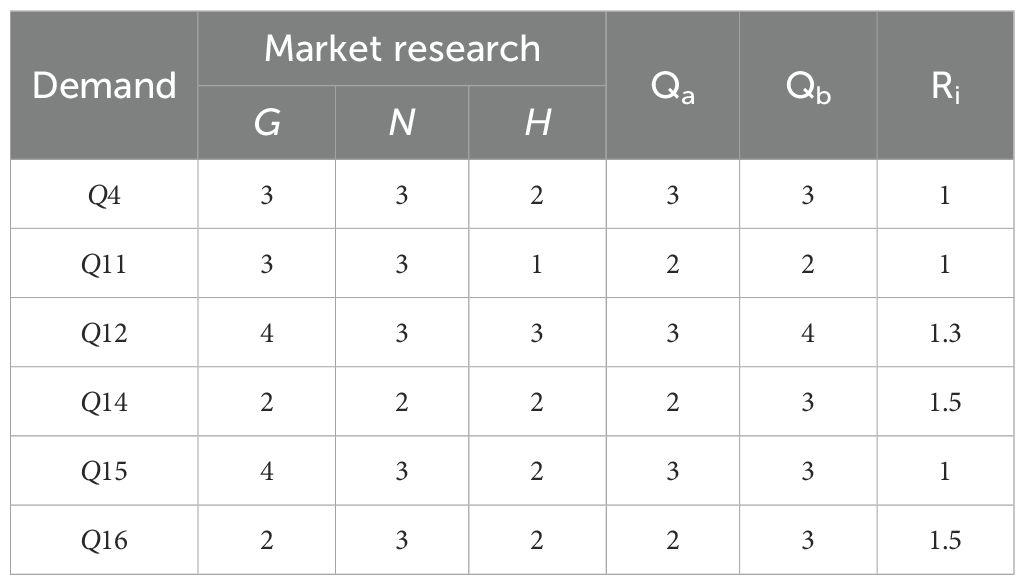This screenshot has width=1025, height=585.
Task: Click the Q15 row label
Action: click(x=104, y=471)
